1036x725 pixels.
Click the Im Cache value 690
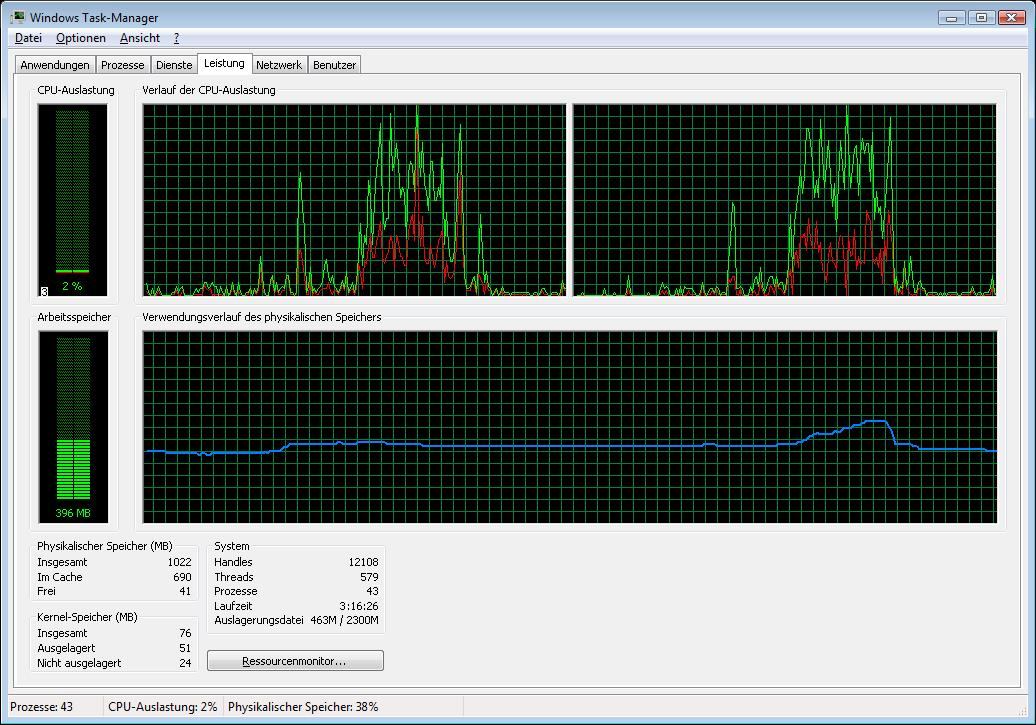click(x=182, y=577)
